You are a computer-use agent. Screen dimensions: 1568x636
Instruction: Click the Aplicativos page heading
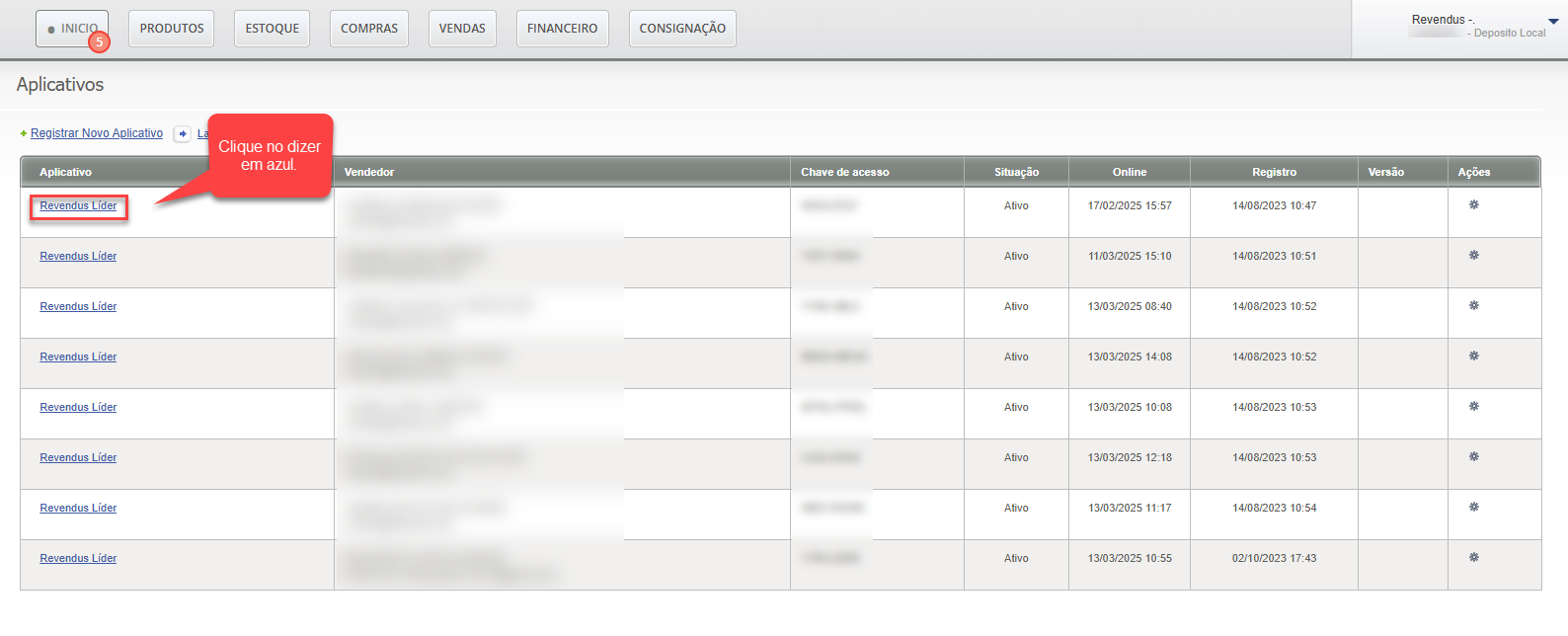[x=60, y=85]
